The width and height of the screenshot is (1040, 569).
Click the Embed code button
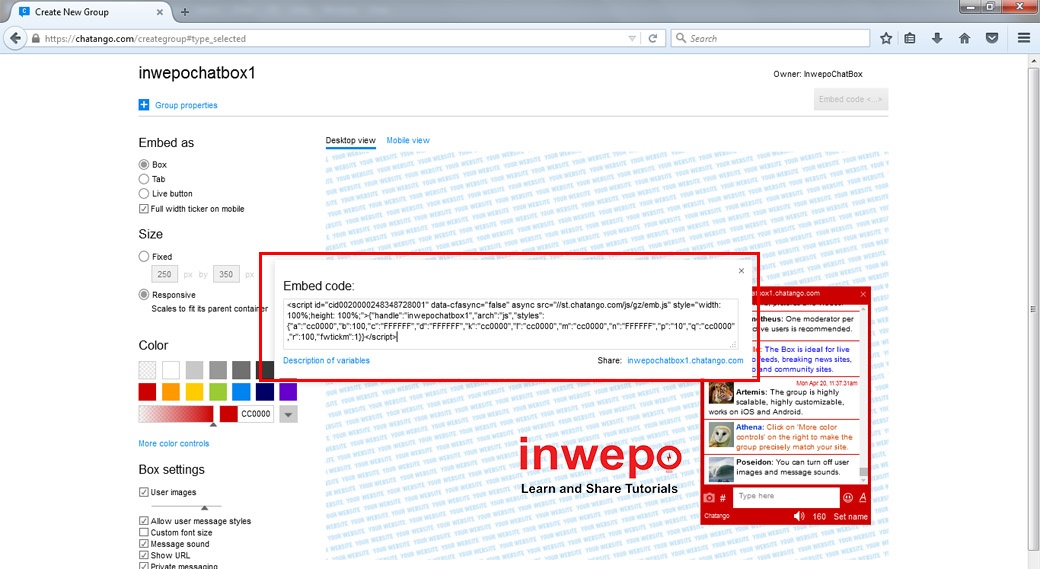coord(851,99)
